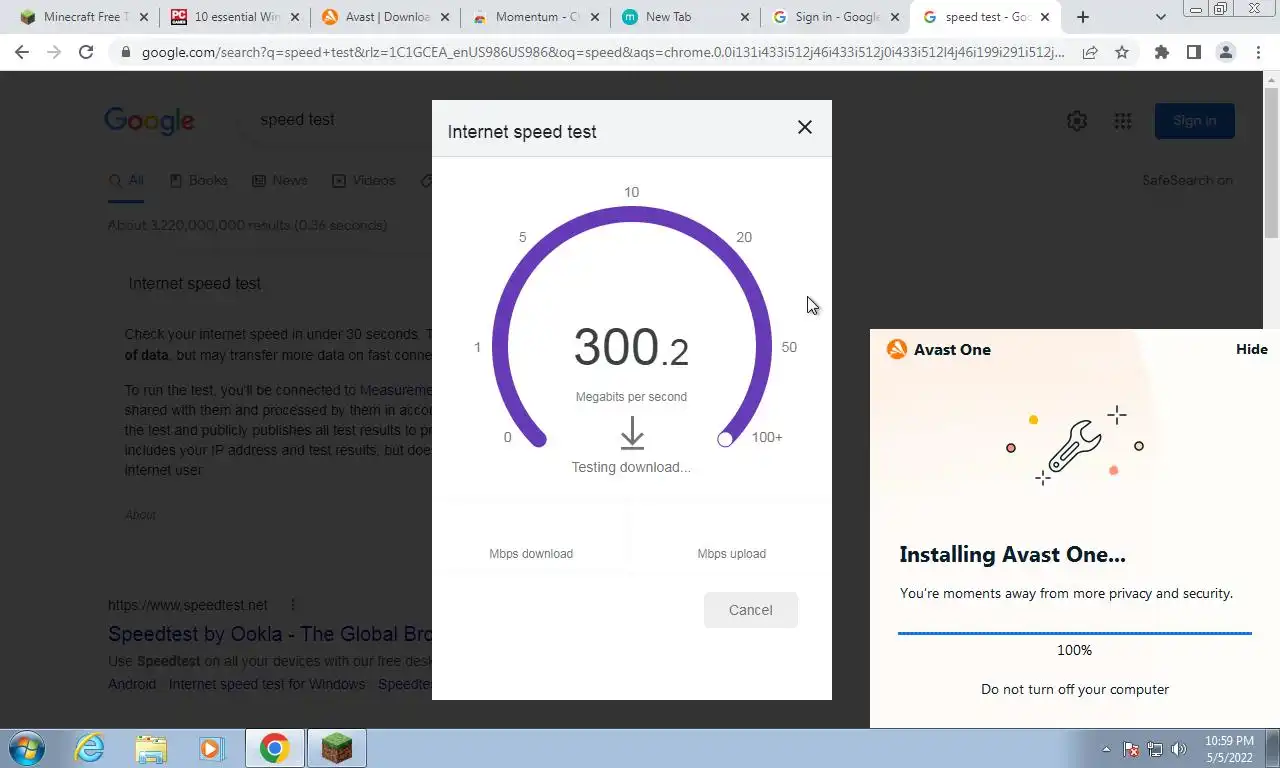Screen dimensions: 1280x768
Task: Open the Action Center flag icon
Action: pos(1132,749)
